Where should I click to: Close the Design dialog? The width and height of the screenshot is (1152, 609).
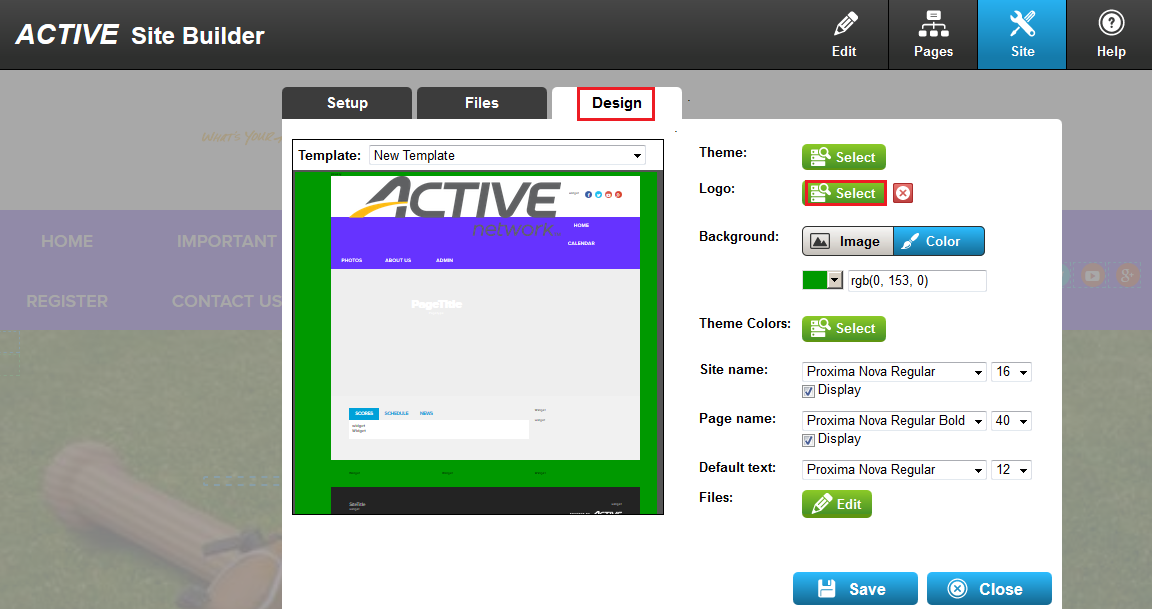[x=989, y=589]
